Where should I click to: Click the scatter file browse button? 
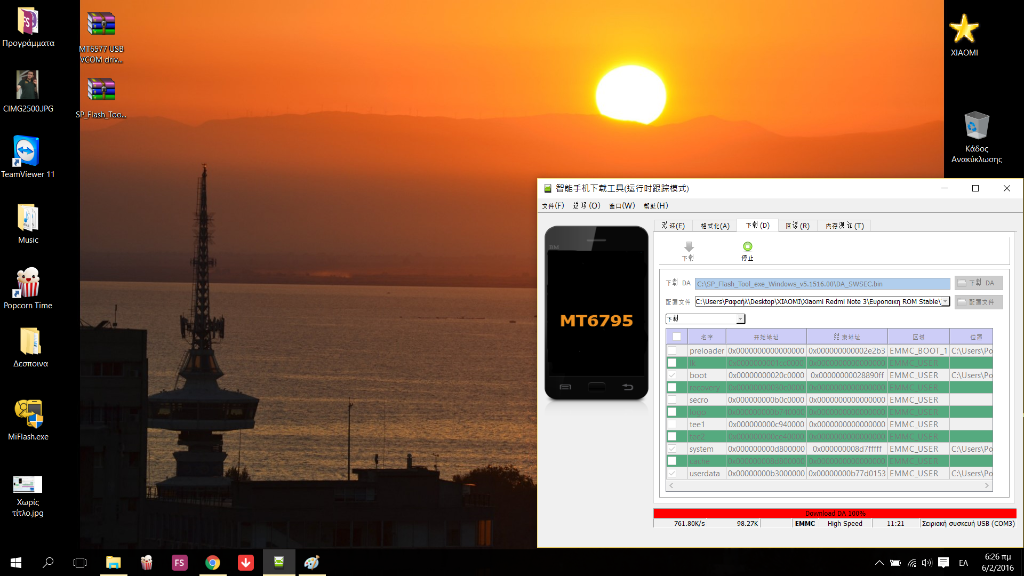[978, 301]
